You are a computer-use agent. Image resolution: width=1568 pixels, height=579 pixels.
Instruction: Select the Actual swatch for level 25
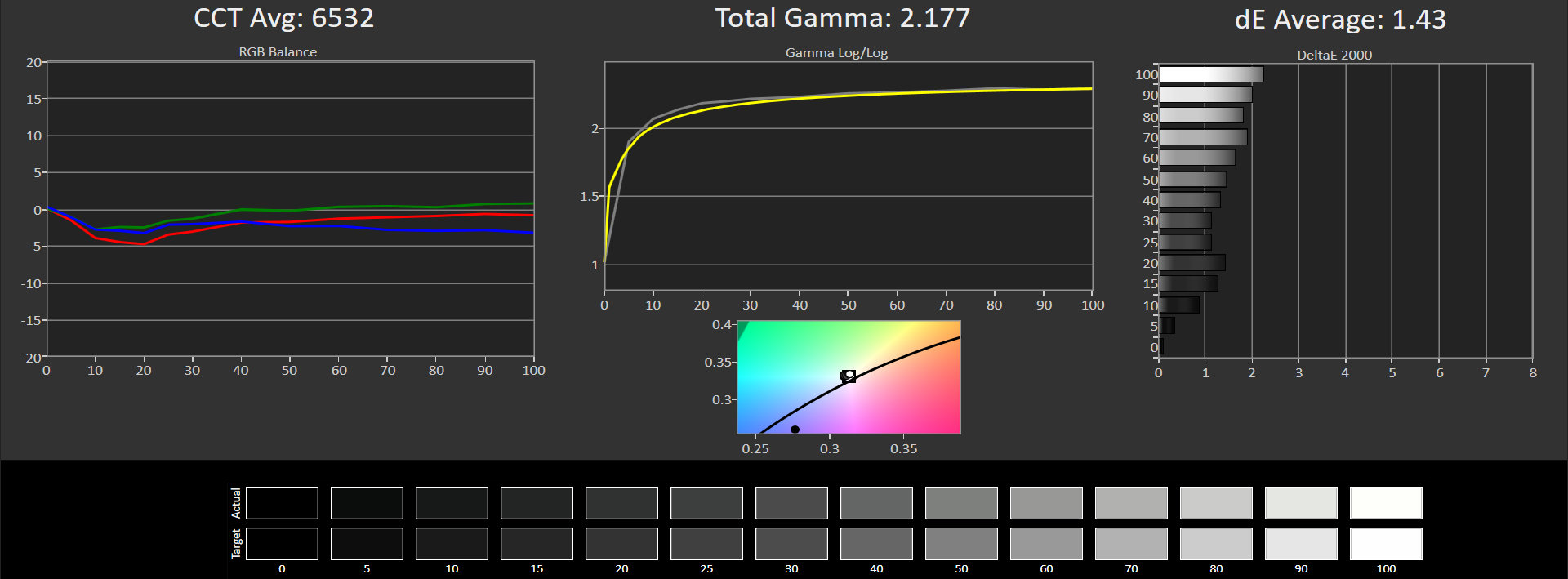(706, 503)
